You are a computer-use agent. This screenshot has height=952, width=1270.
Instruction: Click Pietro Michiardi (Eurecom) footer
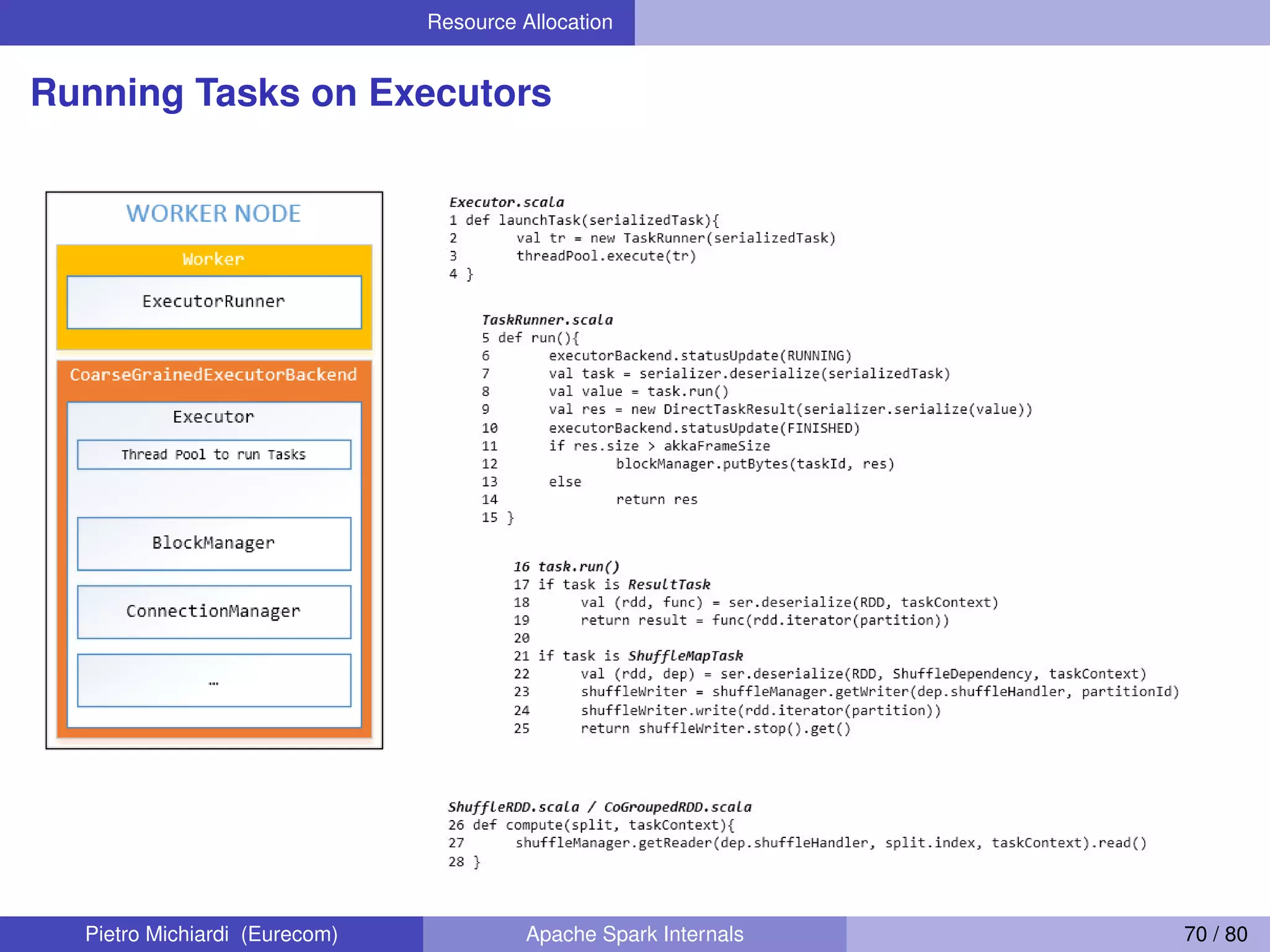click(x=211, y=934)
